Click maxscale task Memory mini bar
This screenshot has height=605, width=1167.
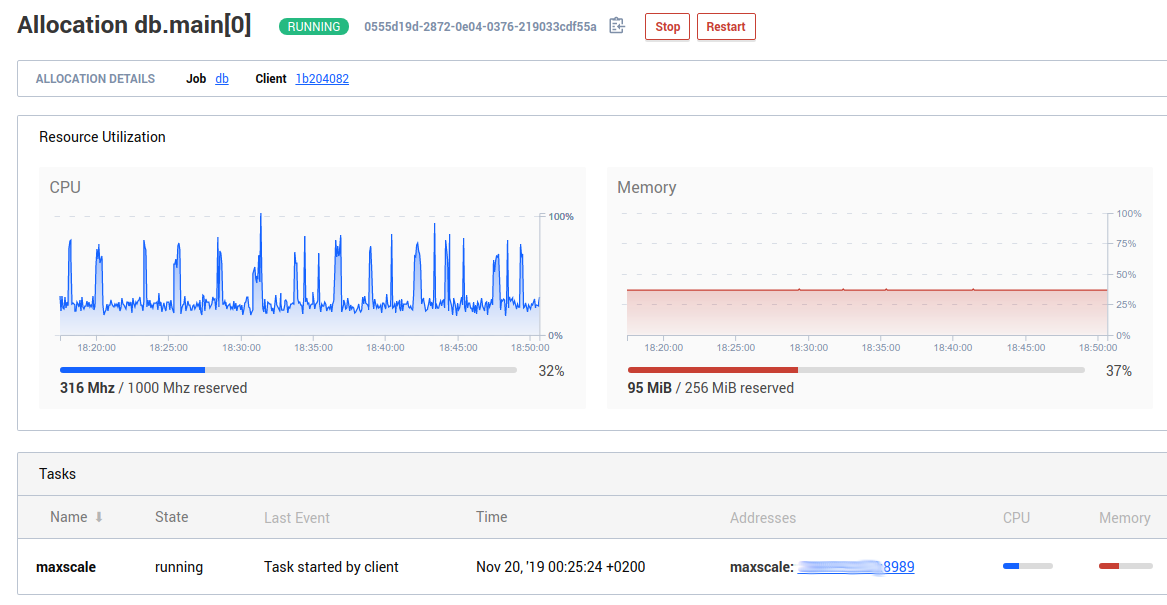click(x=1123, y=566)
